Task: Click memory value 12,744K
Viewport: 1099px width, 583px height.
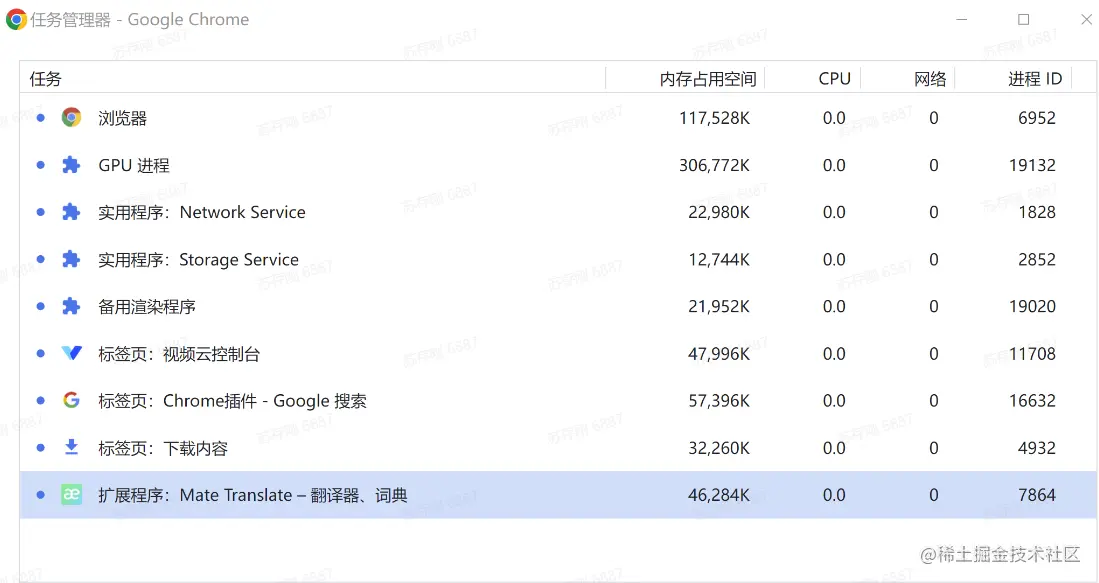Action: pos(718,259)
